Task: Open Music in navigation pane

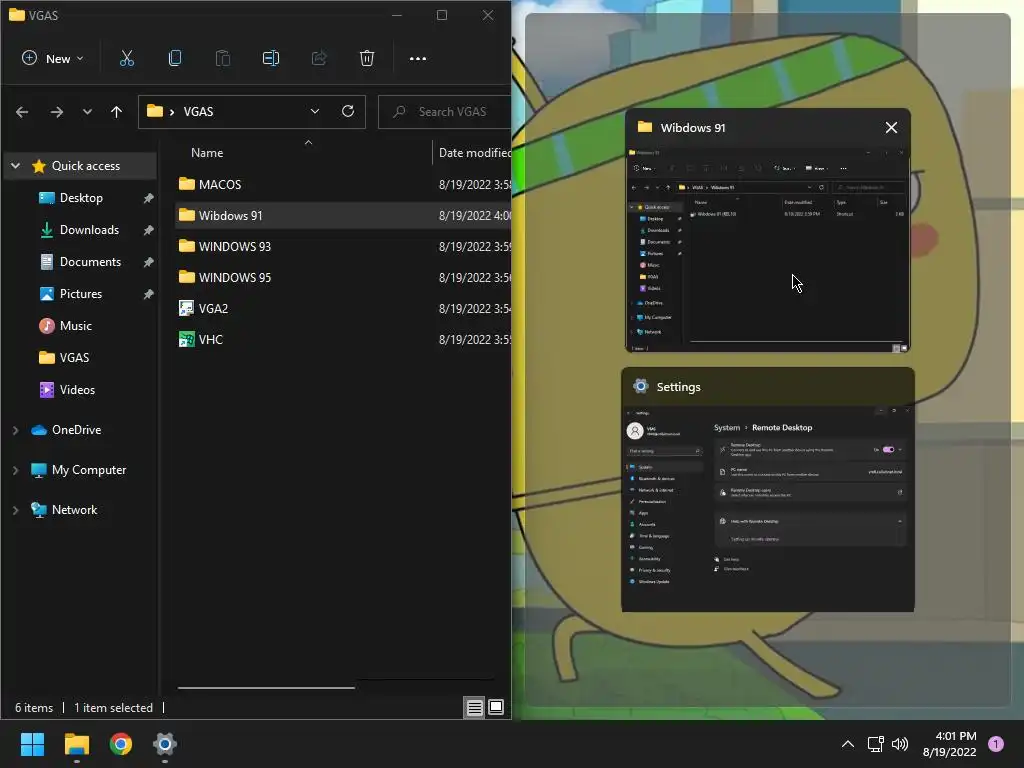Action: [75, 326]
